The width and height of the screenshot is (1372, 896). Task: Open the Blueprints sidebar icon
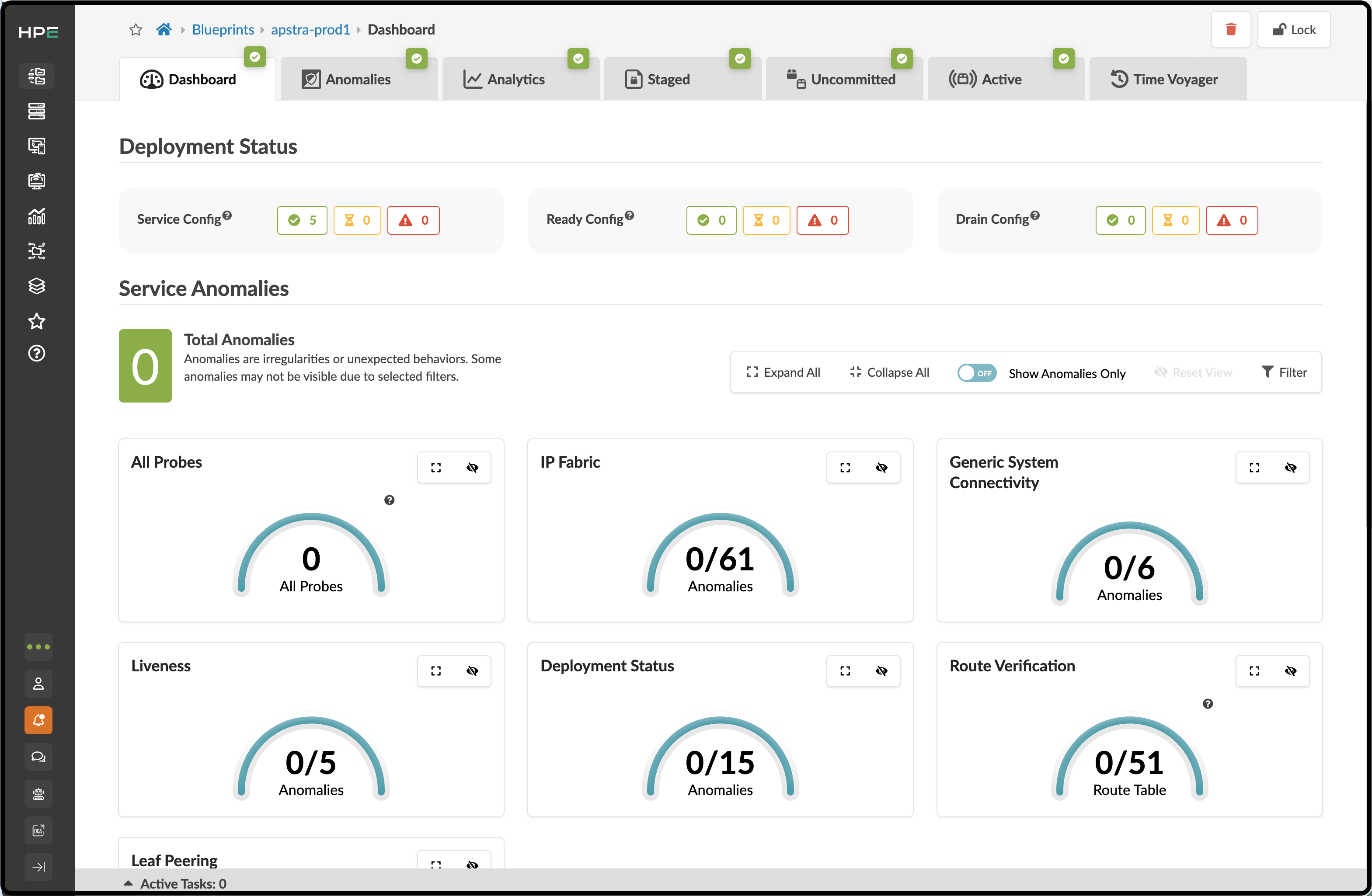37,76
